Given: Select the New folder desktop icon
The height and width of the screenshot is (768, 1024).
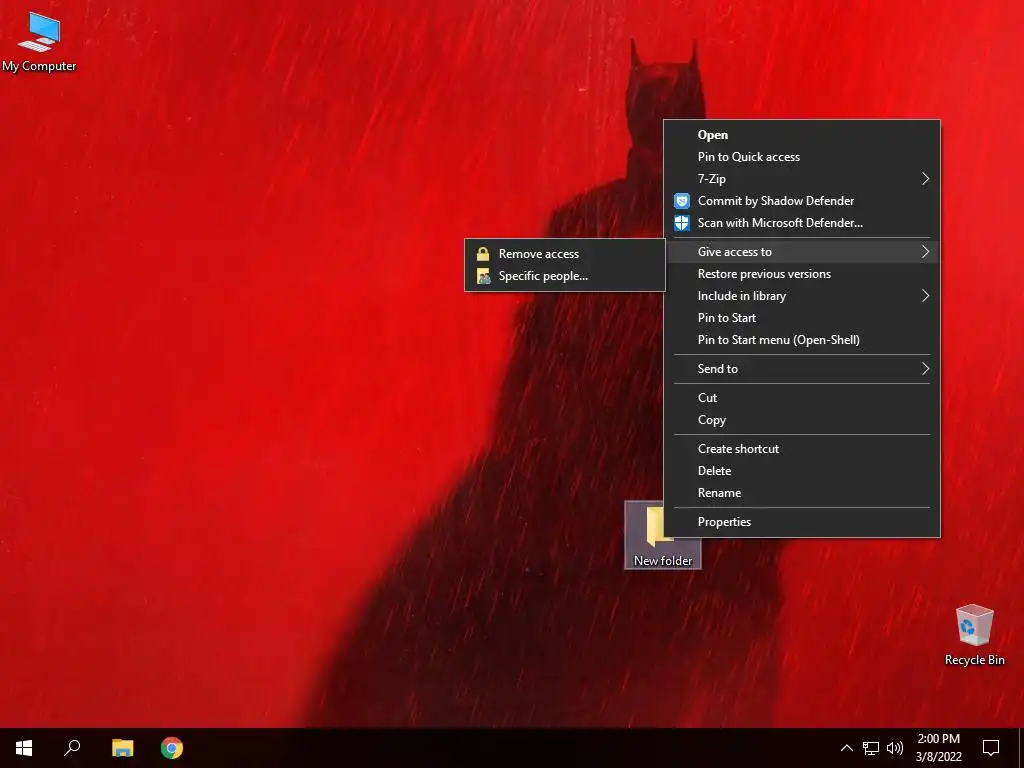Looking at the screenshot, I should [662, 536].
